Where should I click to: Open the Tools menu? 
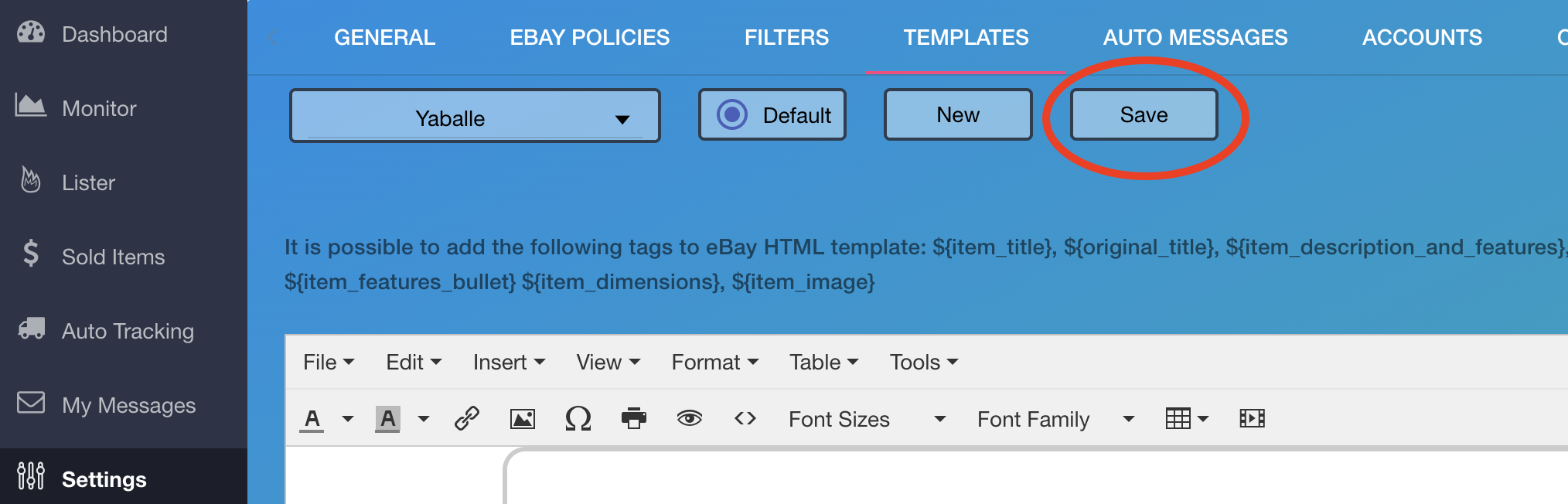(923, 362)
